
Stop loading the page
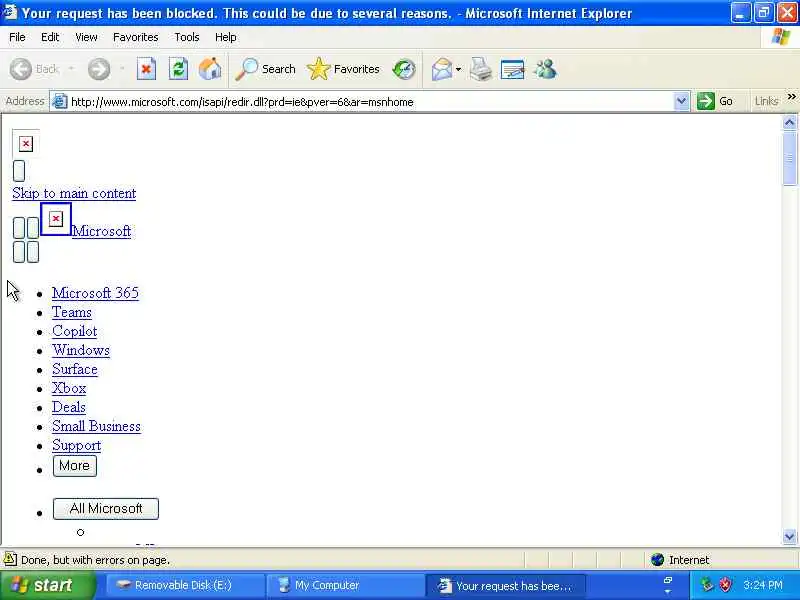(x=146, y=69)
